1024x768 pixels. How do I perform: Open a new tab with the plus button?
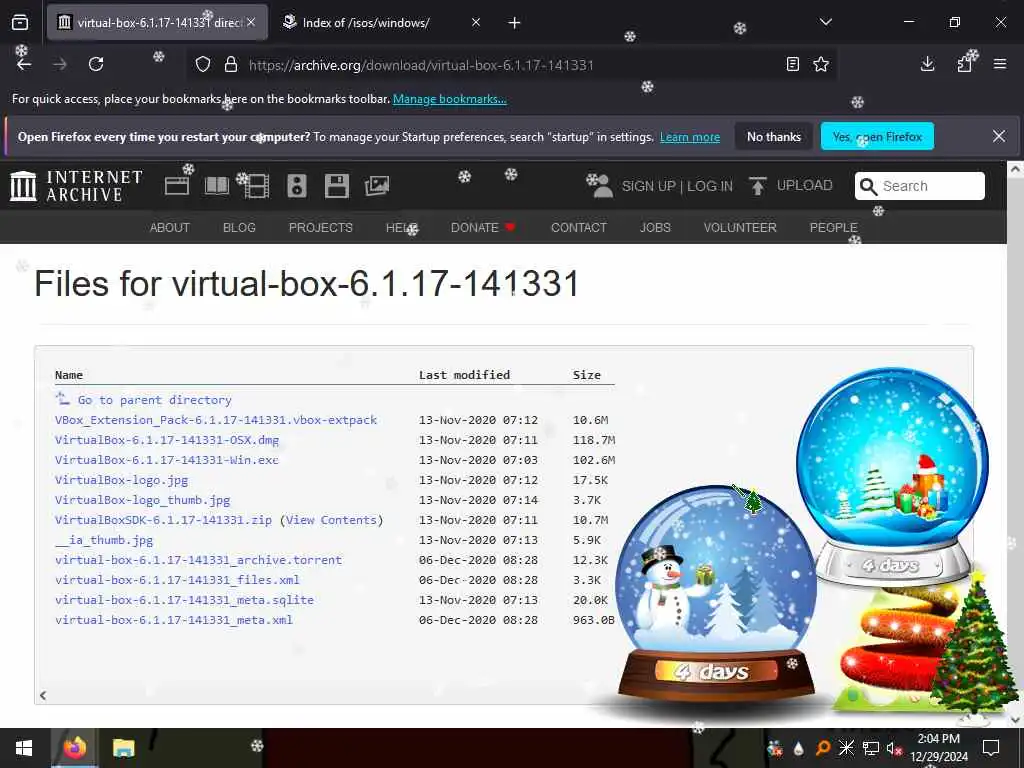515,23
